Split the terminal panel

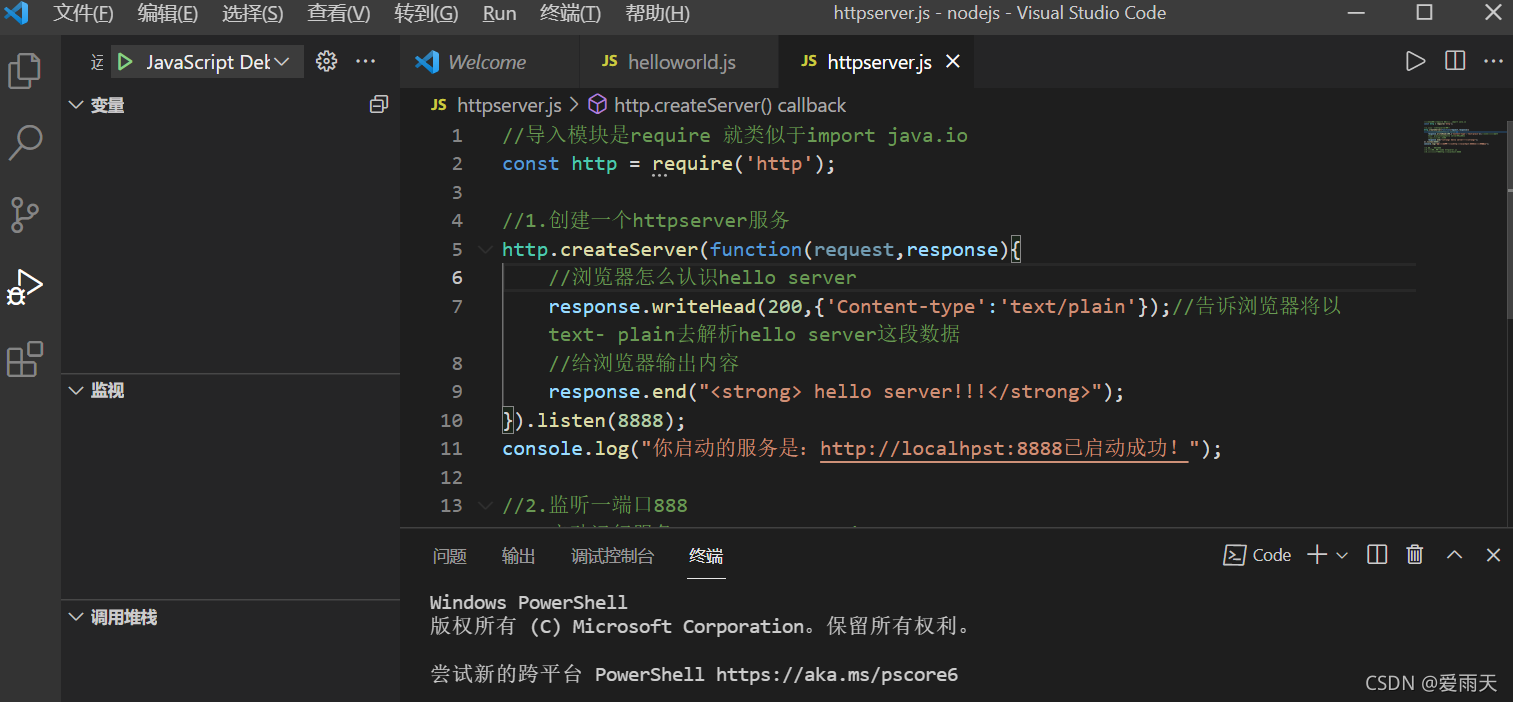coord(1377,555)
